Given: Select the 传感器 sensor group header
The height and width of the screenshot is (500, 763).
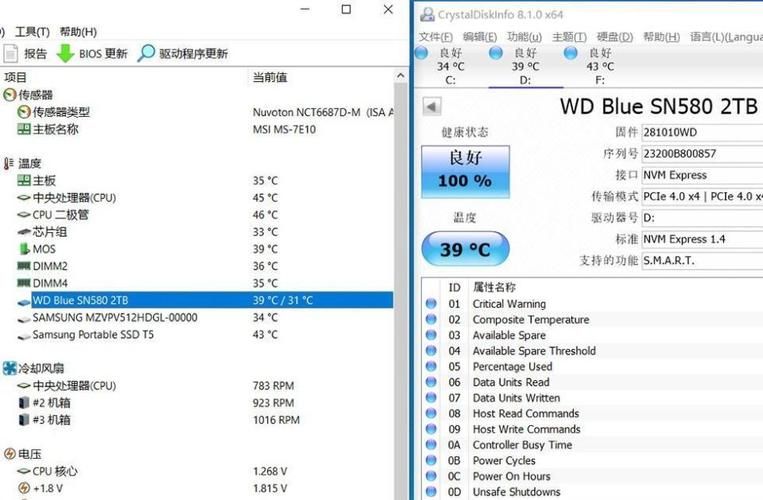Looking at the screenshot, I should (35, 95).
